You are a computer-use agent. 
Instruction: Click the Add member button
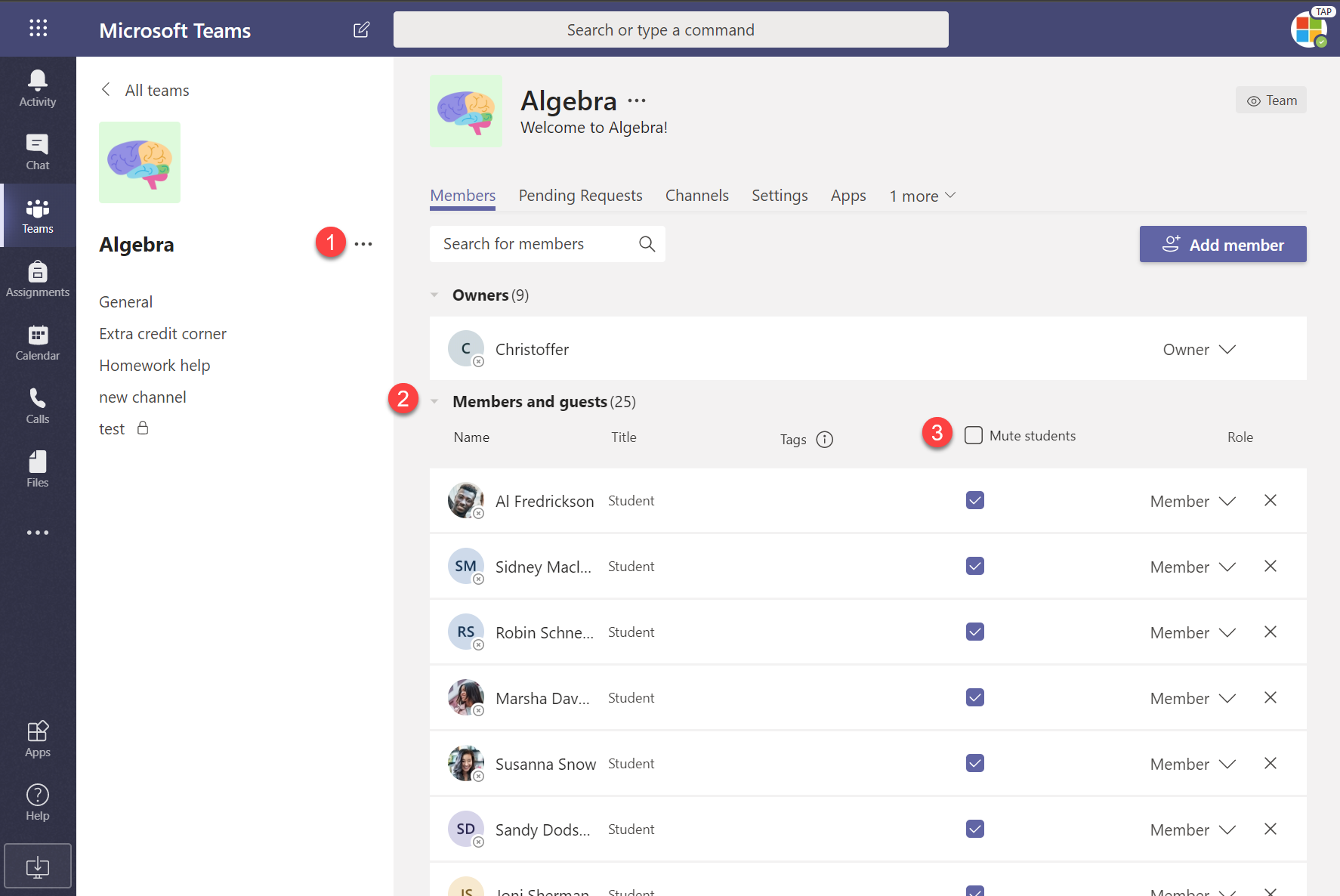tap(1222, 245)
